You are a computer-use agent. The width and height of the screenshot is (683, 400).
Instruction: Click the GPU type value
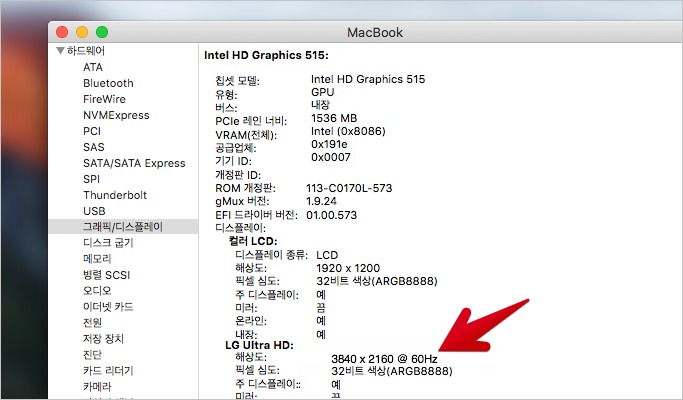point(322,92)
